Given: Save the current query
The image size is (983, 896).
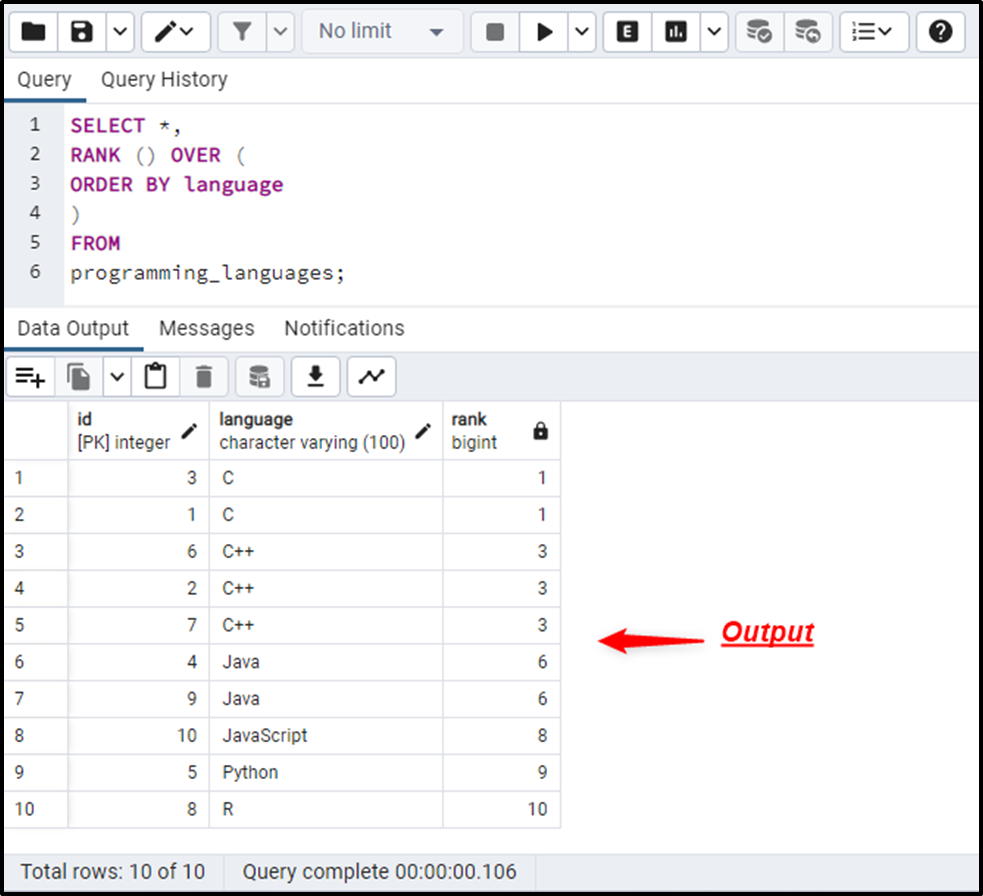Looking at the screenshot, I should click(x=81, y=31).
